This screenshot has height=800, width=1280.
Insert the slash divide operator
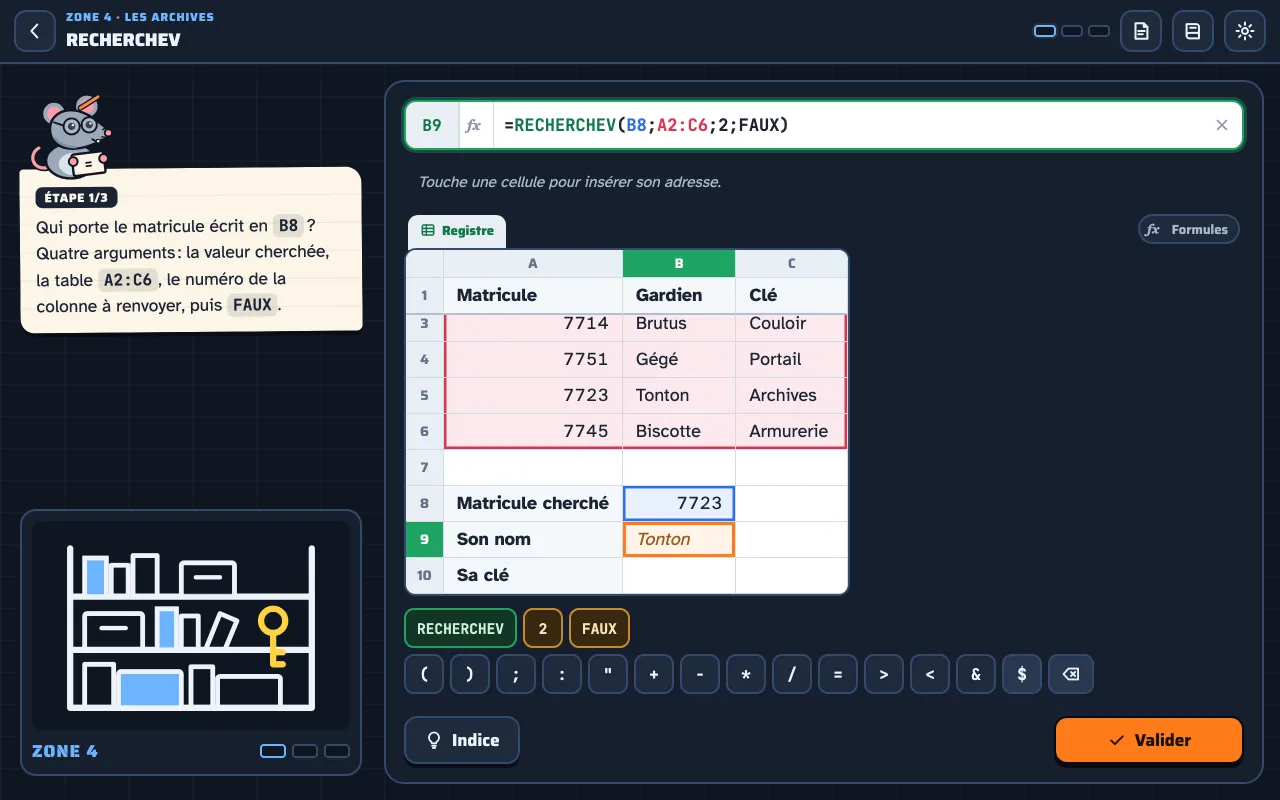[792, 674]
